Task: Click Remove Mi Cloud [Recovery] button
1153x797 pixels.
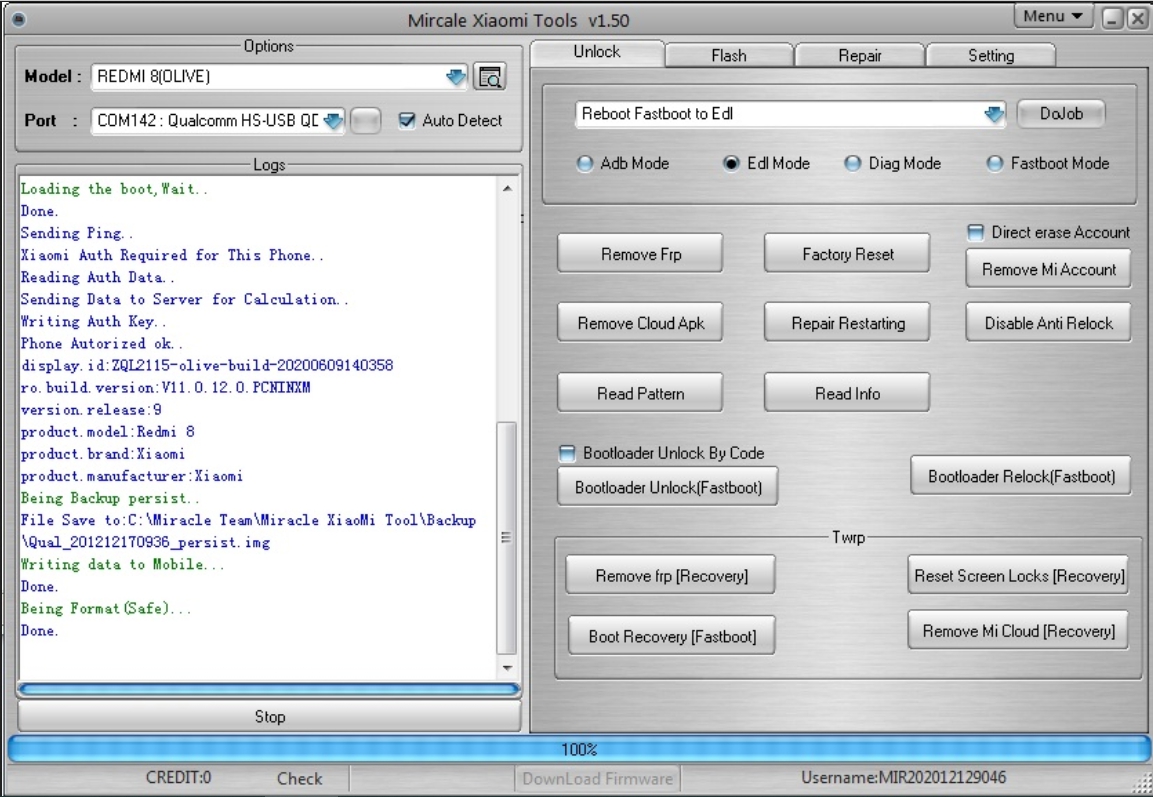Action: tap(1018, 631)
